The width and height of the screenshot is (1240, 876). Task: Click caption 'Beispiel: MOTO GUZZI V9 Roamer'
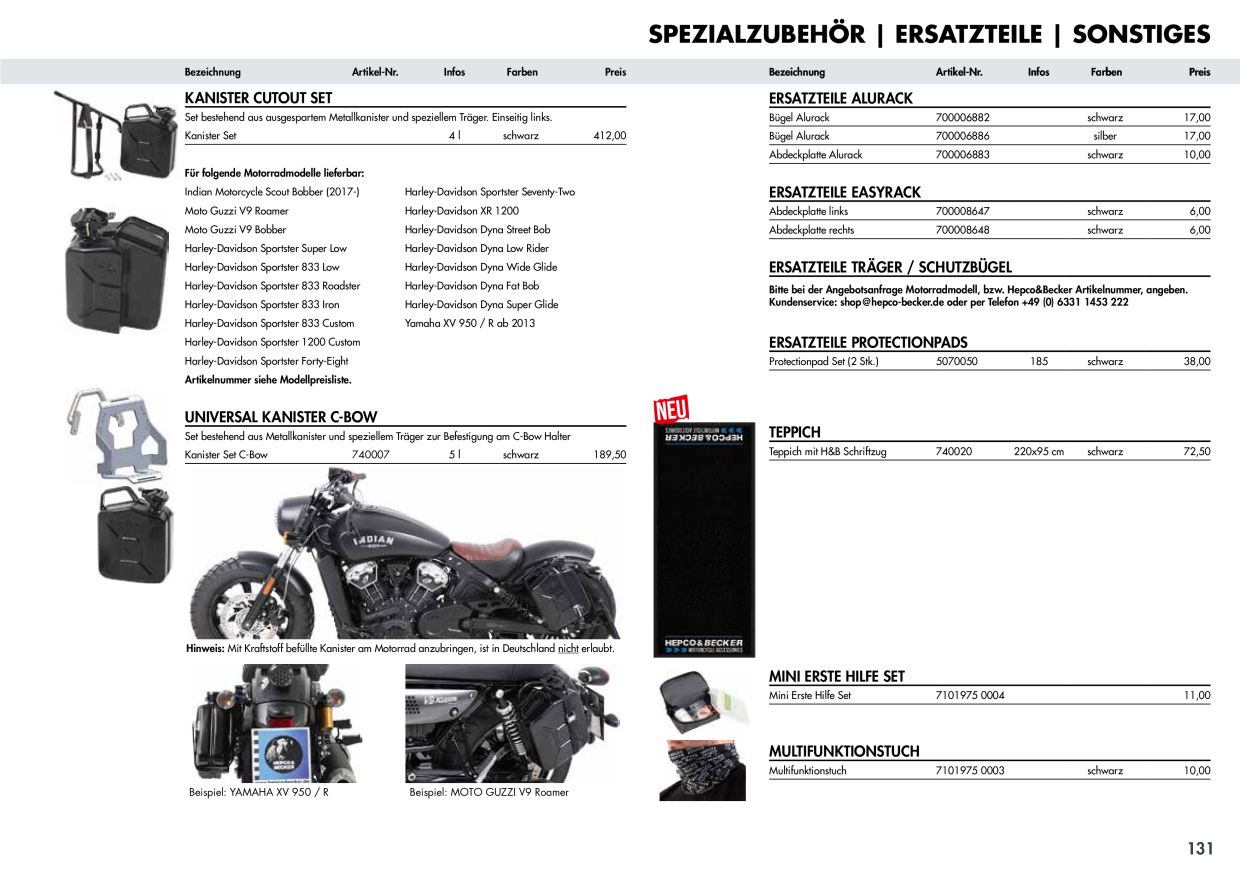pyautogui.click(x=489, y=793)
